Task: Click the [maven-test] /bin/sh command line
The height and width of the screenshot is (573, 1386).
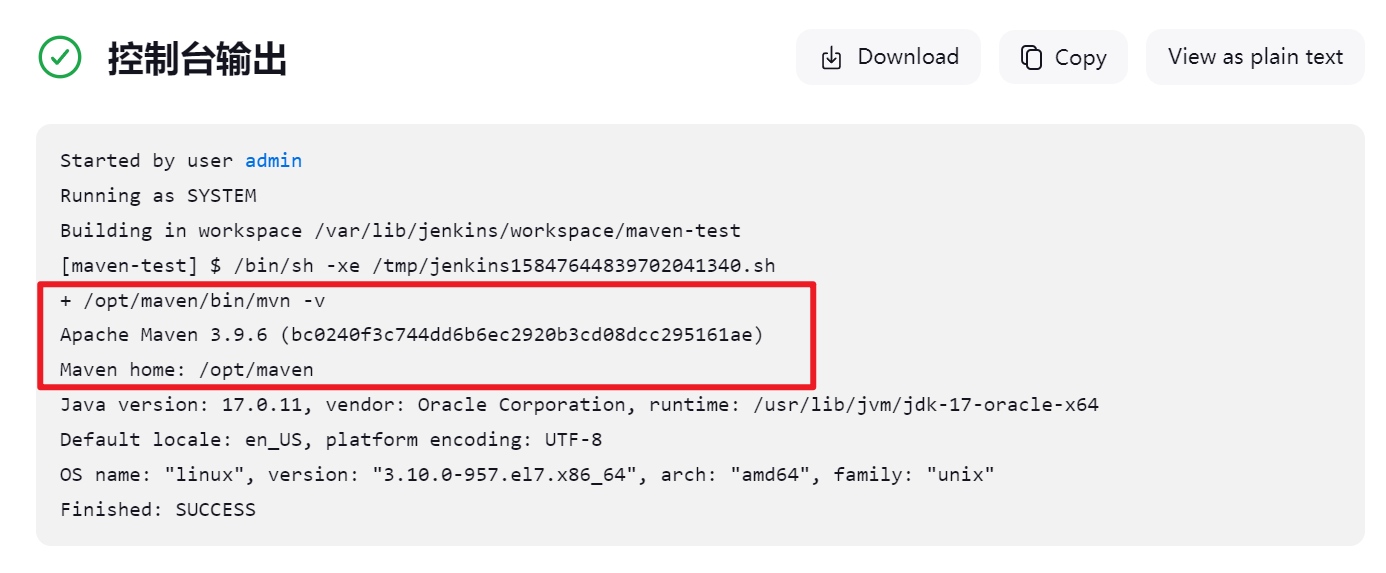Action: (418, 266)
